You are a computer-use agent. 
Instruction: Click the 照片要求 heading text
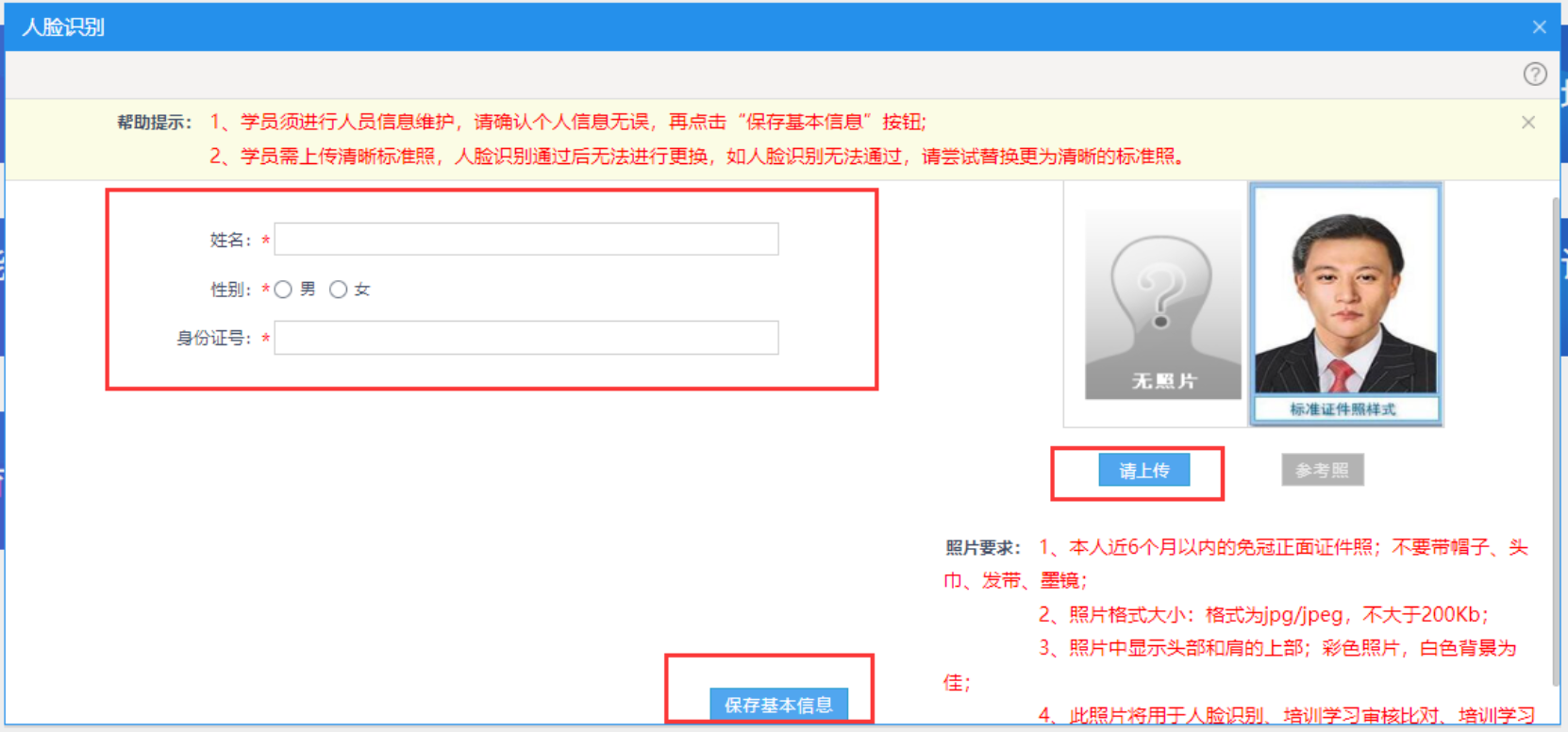coord(982,548)
